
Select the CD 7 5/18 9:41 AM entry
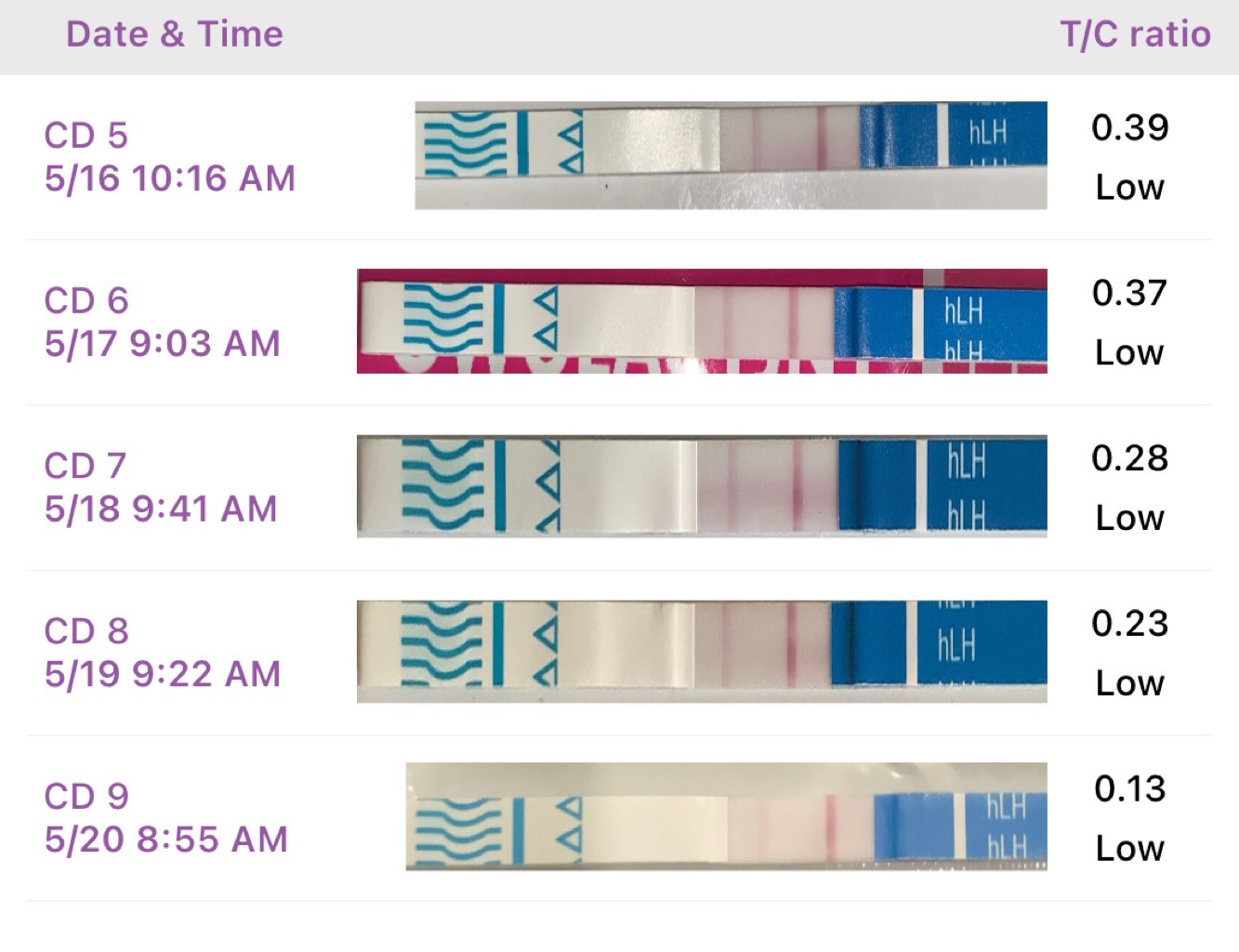(161, 487)
